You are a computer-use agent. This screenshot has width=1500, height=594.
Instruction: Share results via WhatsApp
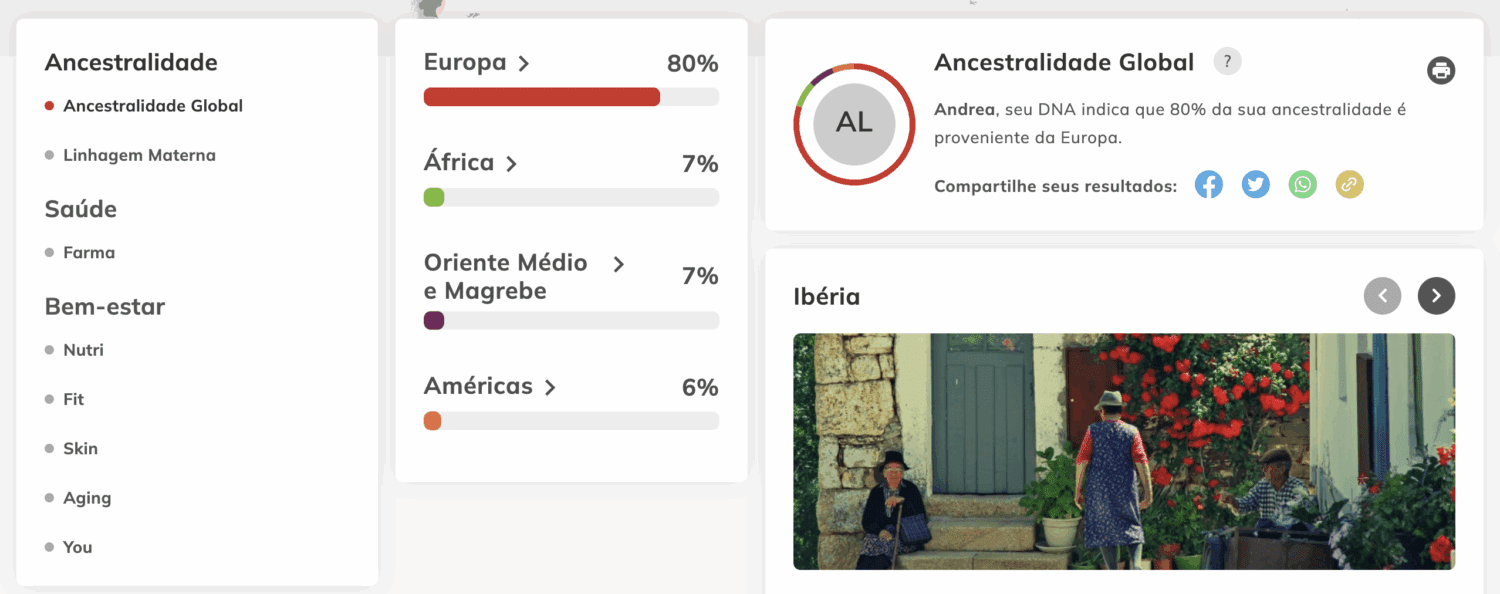1303,185
